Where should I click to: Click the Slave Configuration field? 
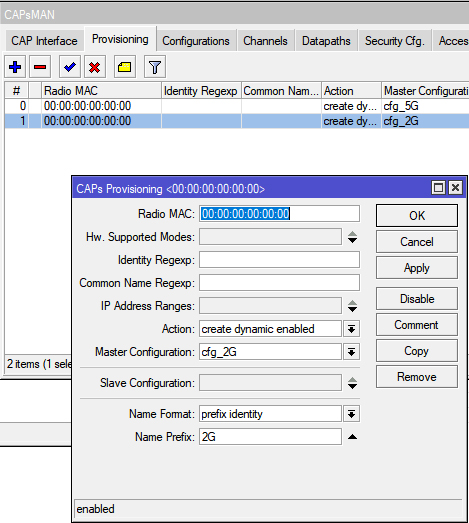(271, 383)
